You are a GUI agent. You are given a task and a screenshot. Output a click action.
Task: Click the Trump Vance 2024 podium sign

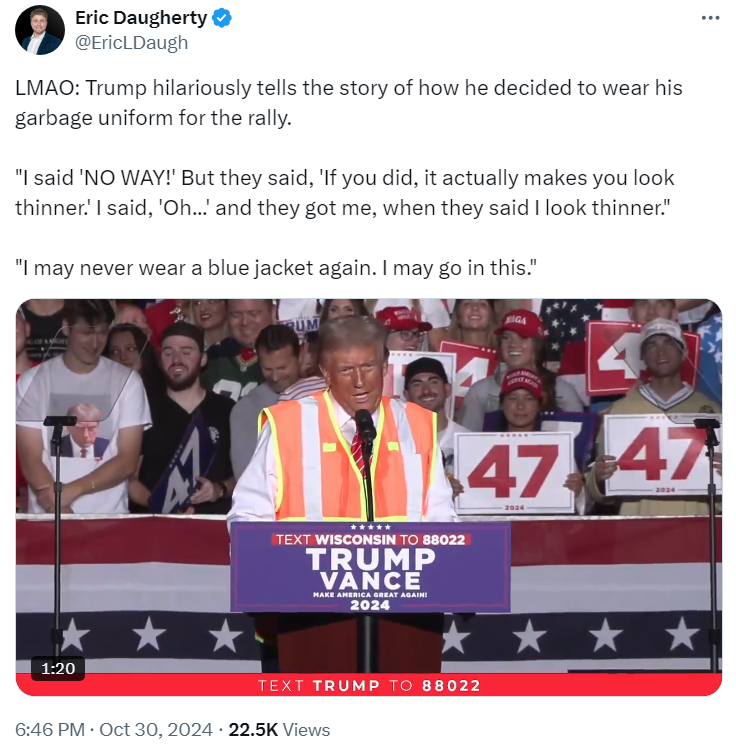[370, 567]
